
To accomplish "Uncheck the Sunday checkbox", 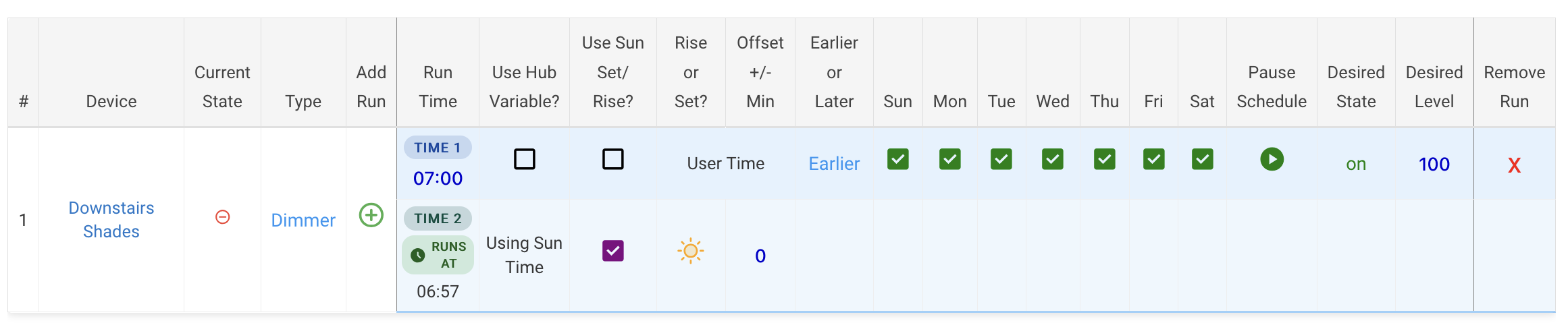I will (897, 159).
